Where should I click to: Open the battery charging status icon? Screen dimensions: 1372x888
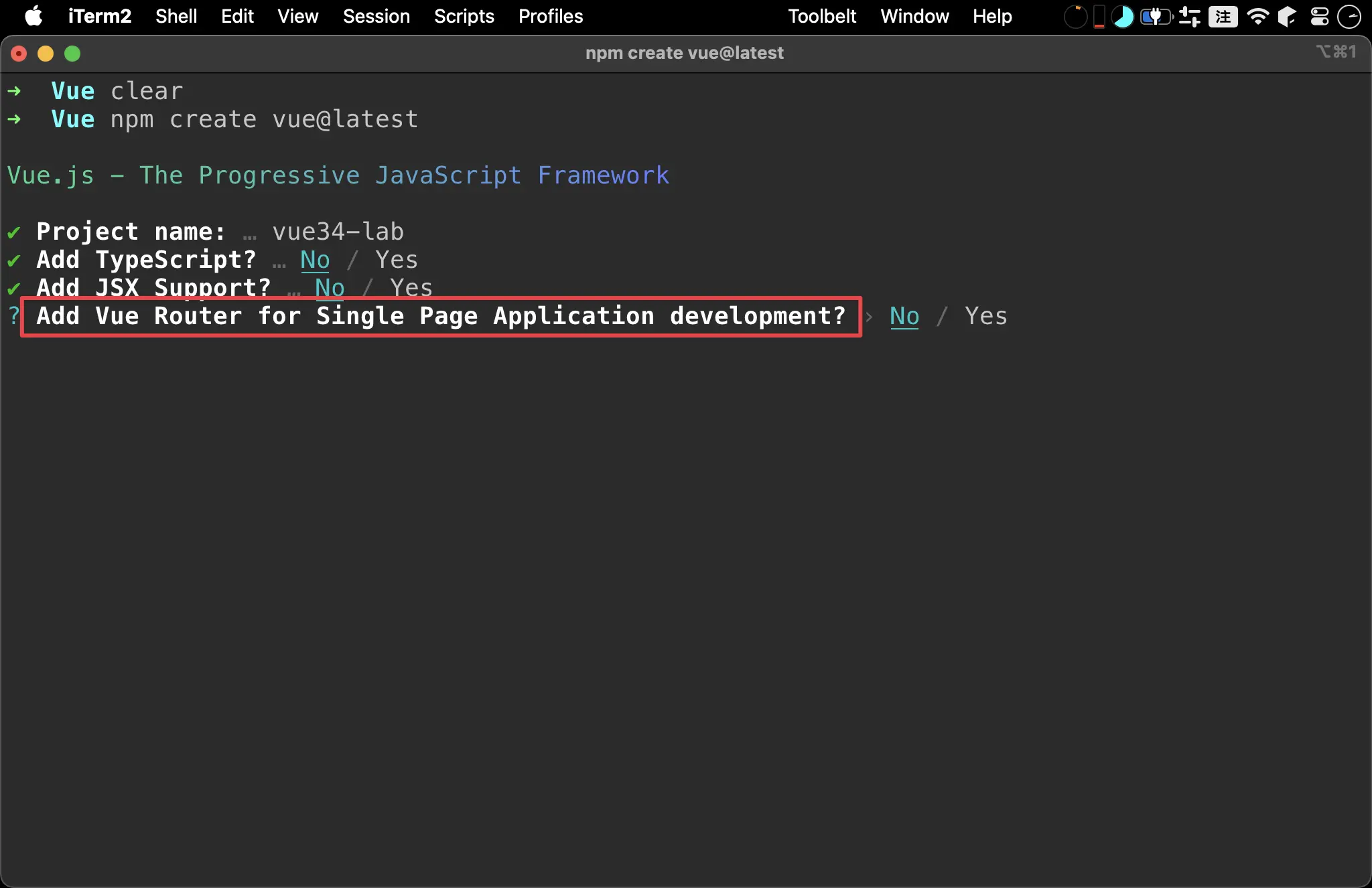(1157, 17)
